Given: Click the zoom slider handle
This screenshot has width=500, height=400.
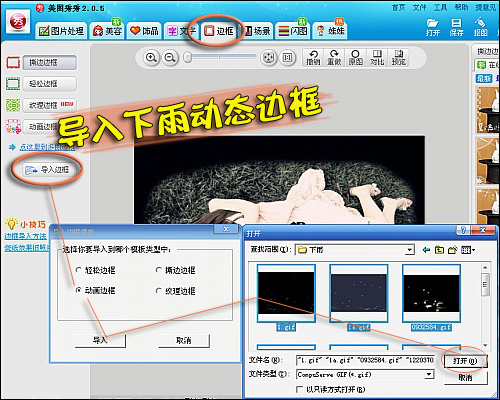Looking at the screenshot, I should [x=188, y=57].
